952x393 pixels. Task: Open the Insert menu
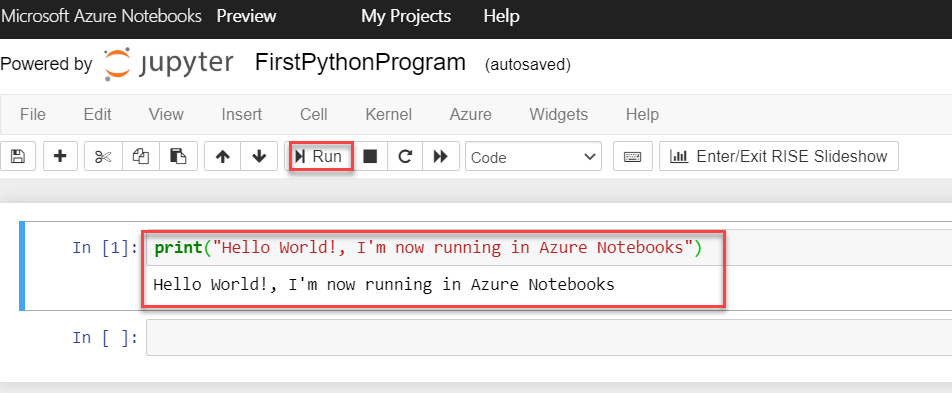coord(242,114)
